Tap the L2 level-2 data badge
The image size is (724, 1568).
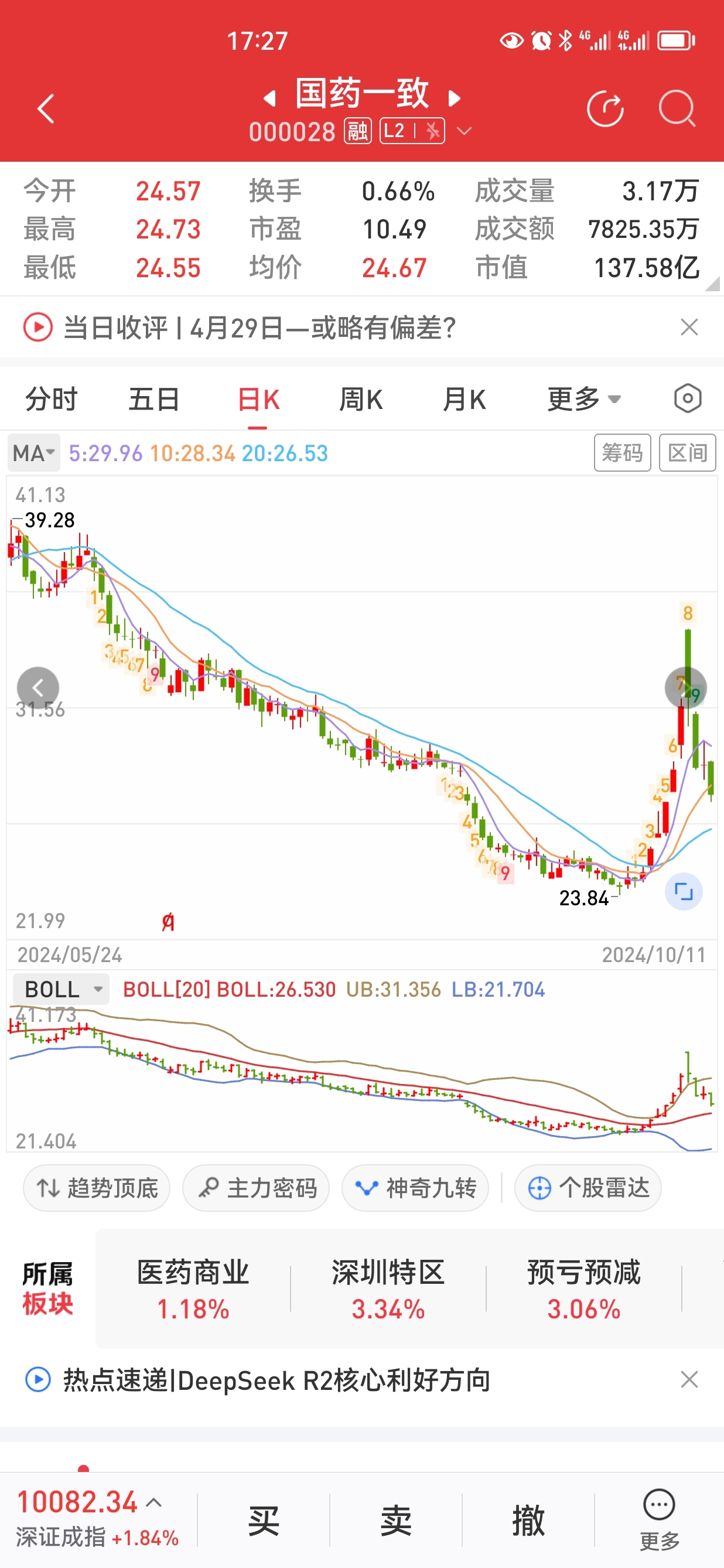[x=412, y=131]
